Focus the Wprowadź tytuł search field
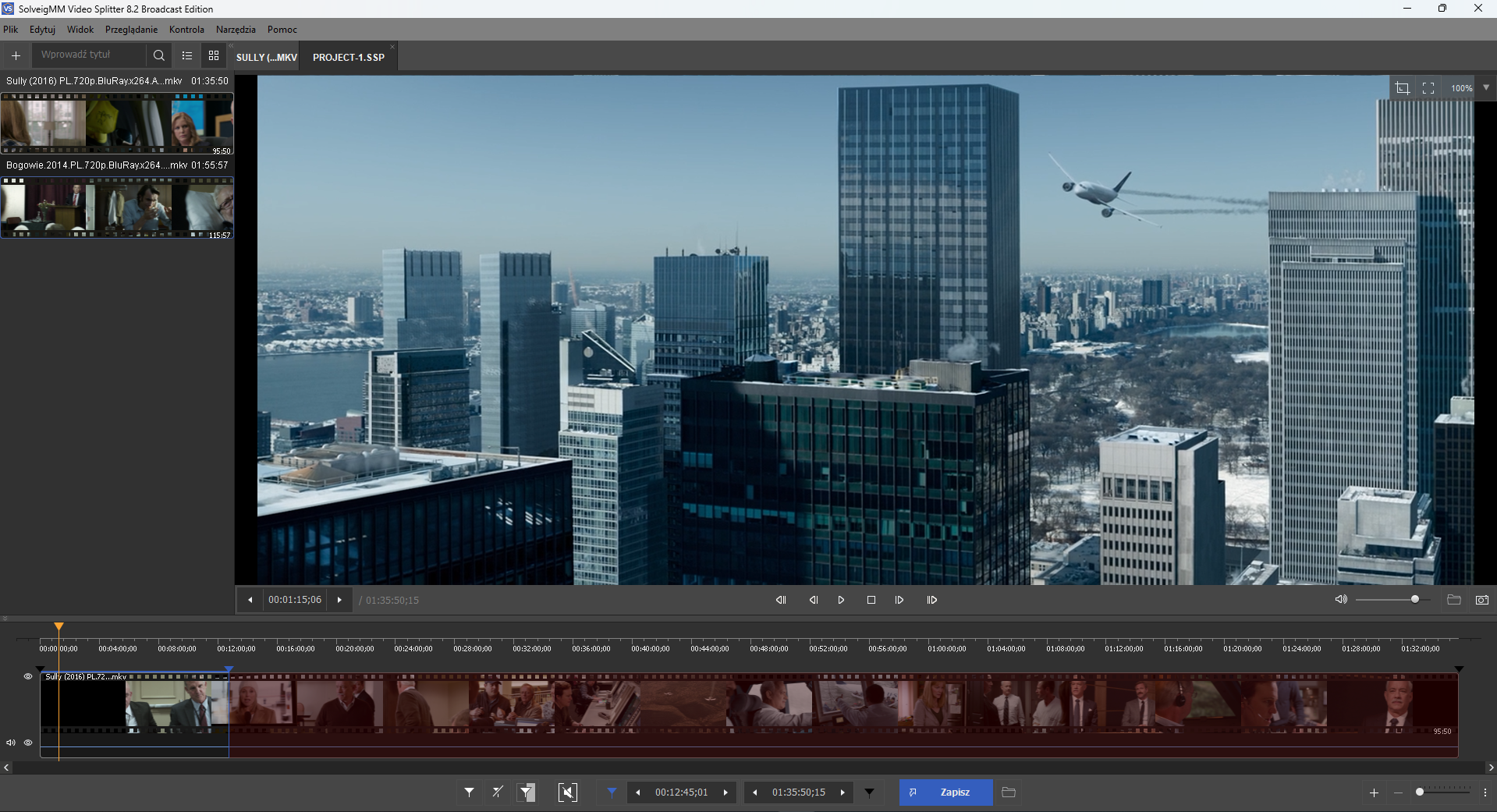This screenshot has width=1497, height=812. [88, 55]
